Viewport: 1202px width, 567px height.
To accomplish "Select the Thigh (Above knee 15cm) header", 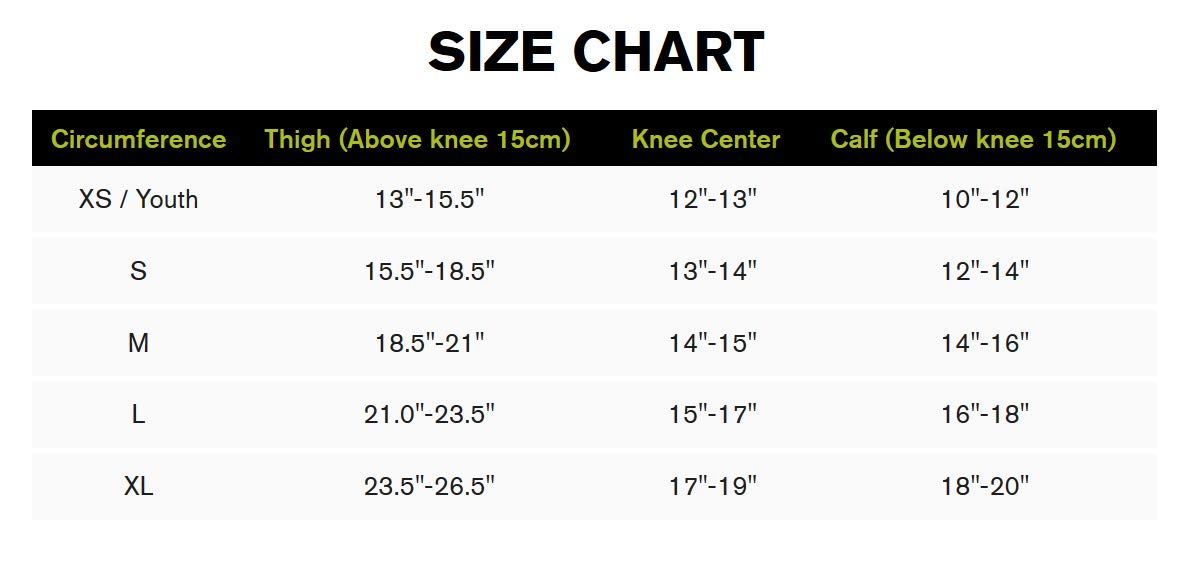I will 417,139.
